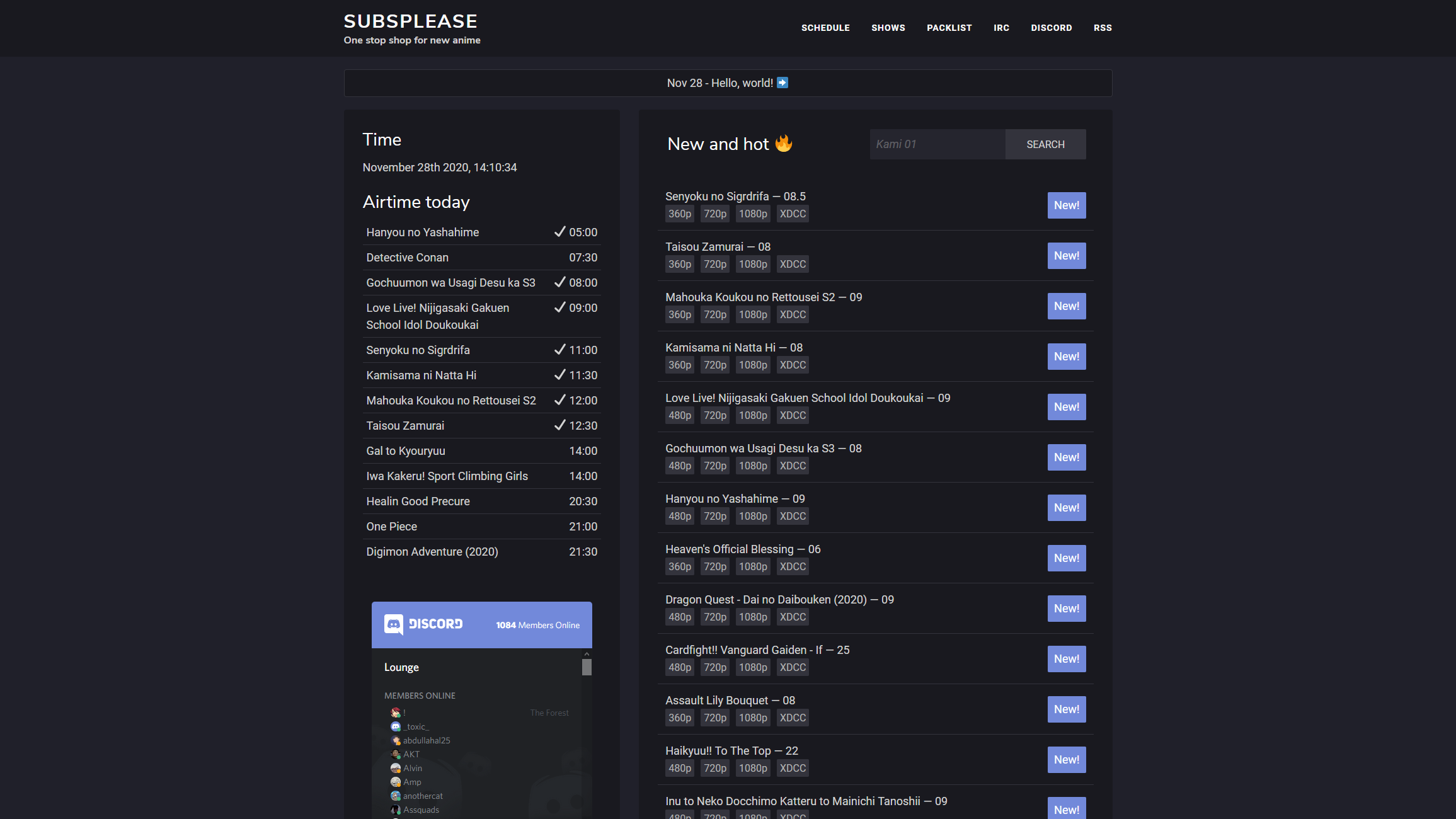Focus the Kami 01 search field

coord(937,144)
